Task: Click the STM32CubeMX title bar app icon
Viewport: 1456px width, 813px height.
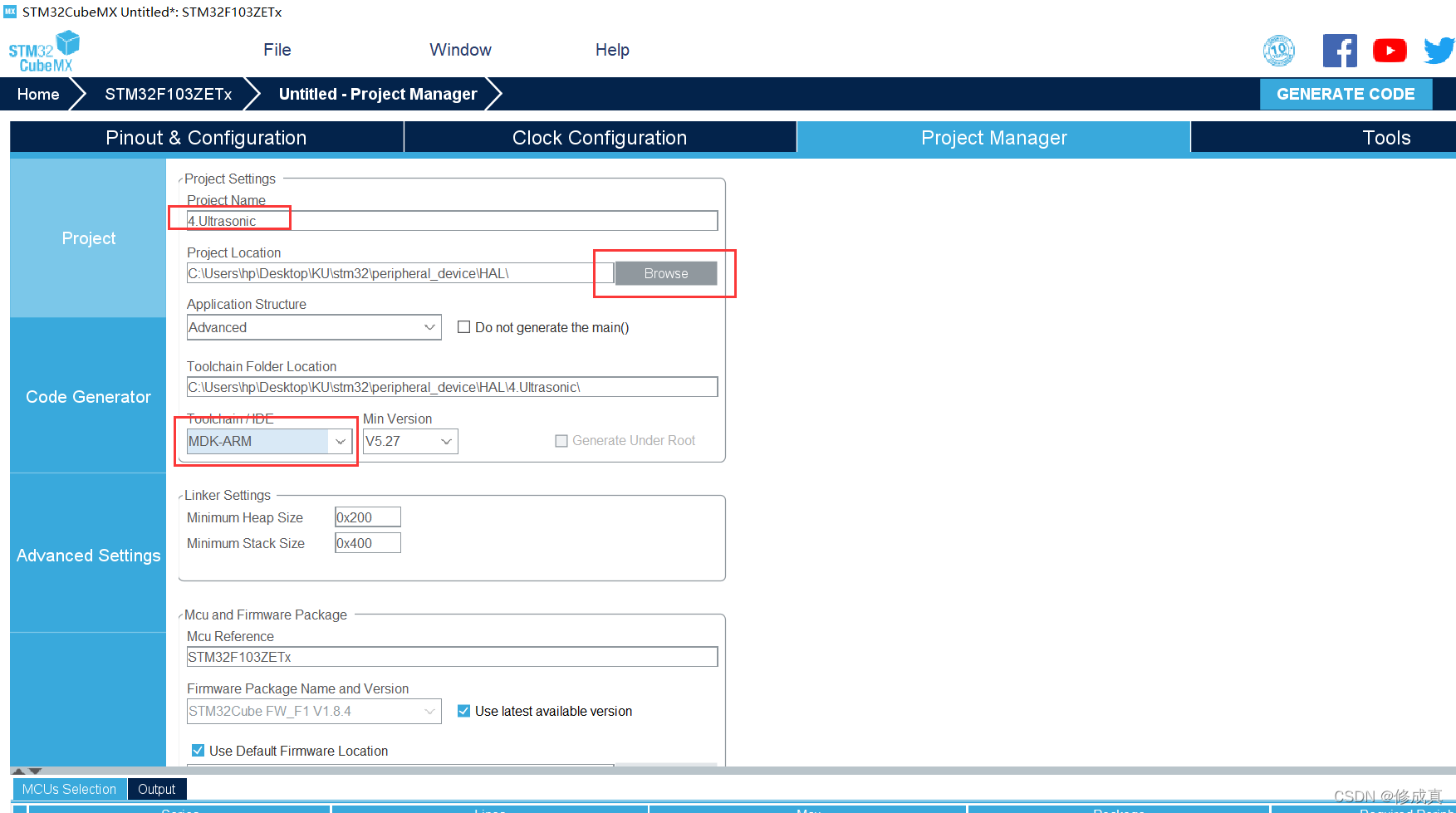Action: coord(10,12)
